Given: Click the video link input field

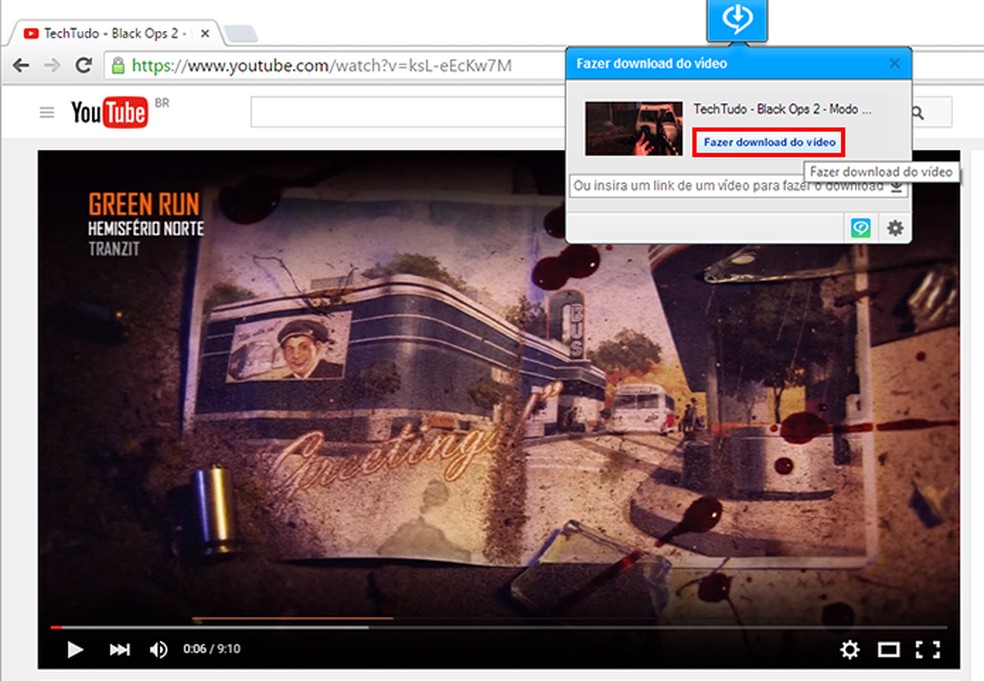Looking at the screenshot, I should [x=728, y=186].
